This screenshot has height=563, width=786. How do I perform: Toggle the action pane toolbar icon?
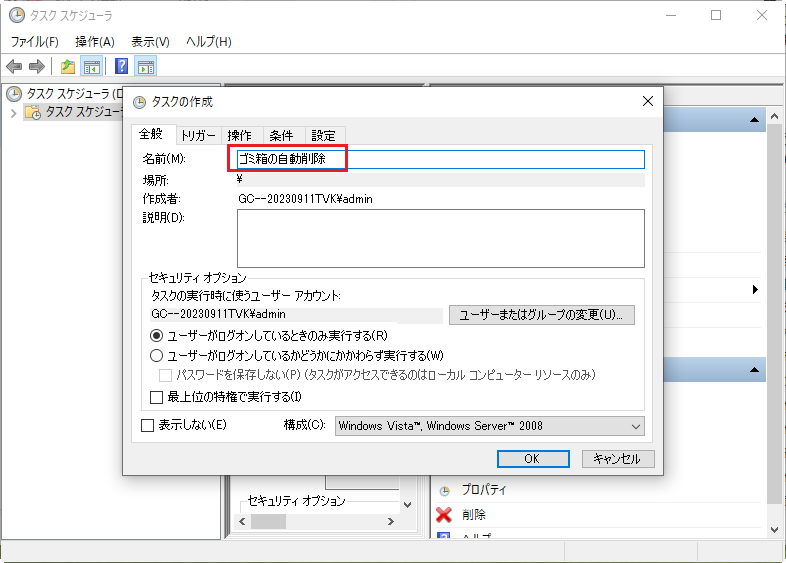(x=146, y=66)
